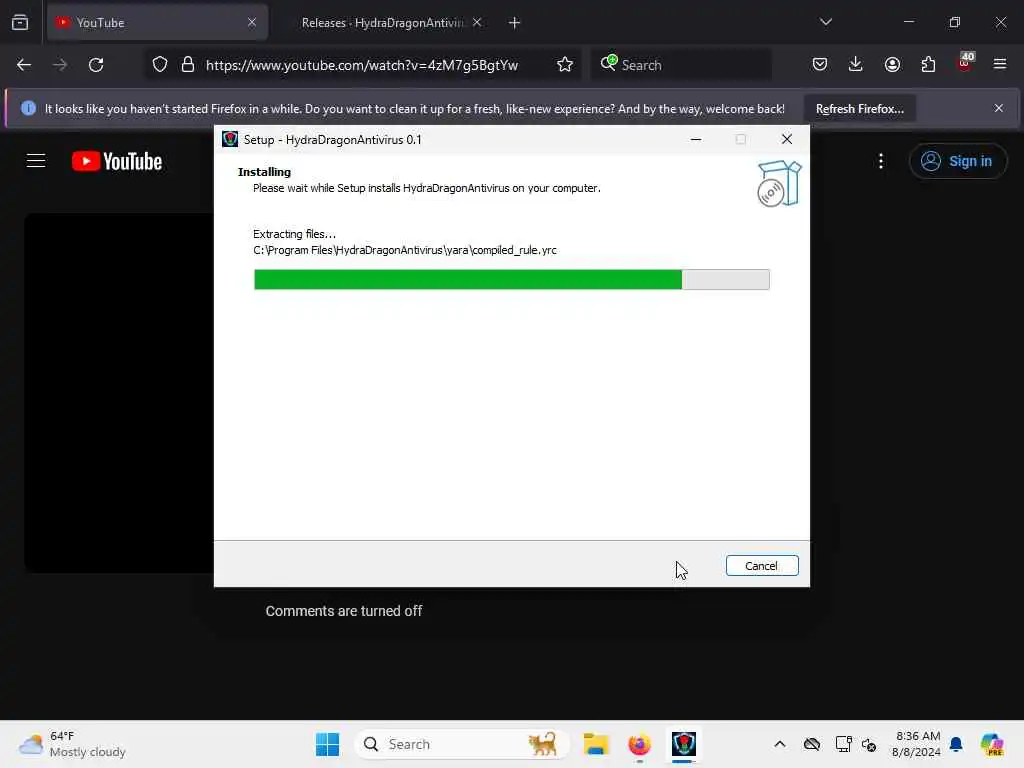Click the 'Extracting files...' status text
The width and height of the screenshot is (1024, 768).
point(294,234)
